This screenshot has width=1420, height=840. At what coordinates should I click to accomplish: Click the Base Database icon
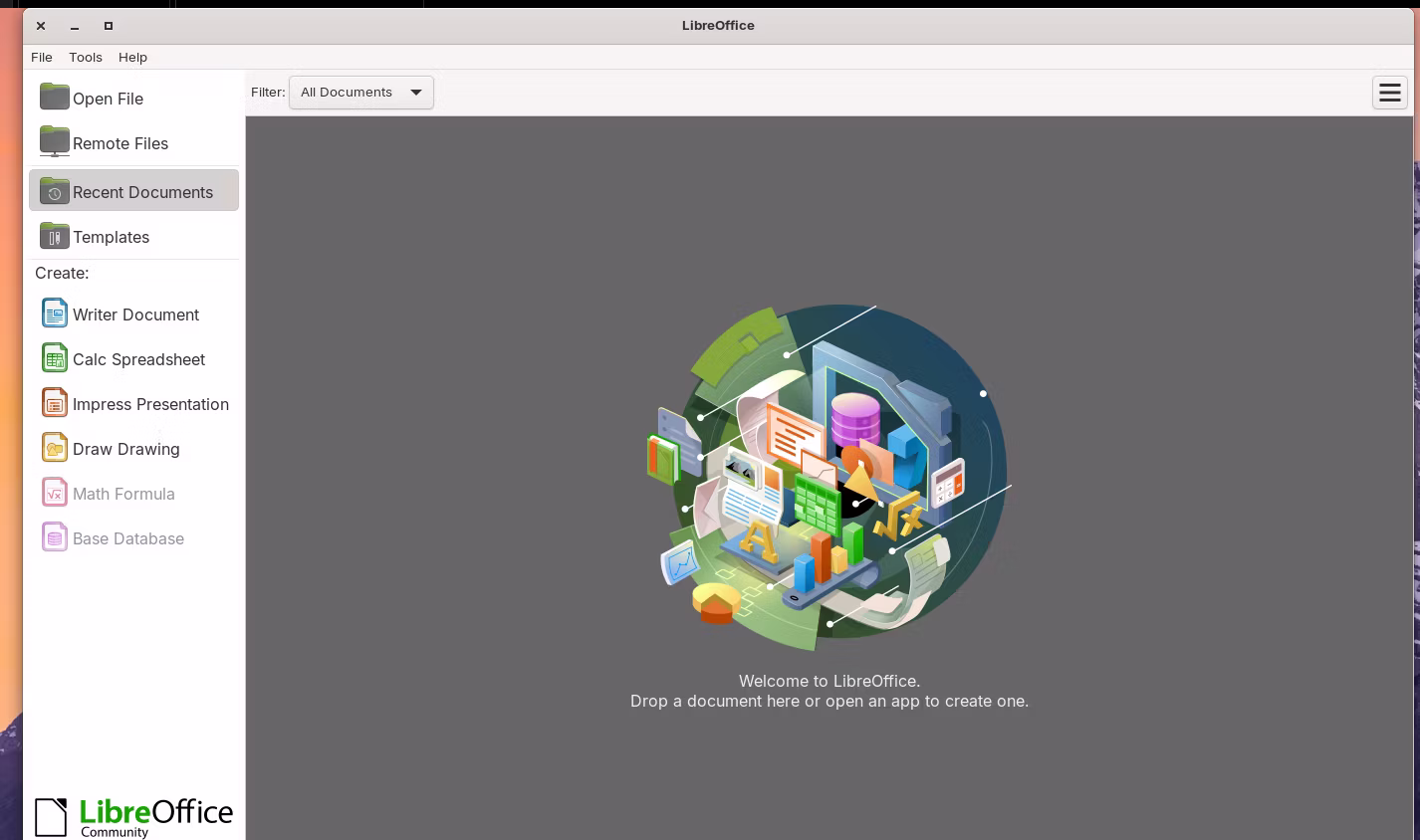[54, 536]
